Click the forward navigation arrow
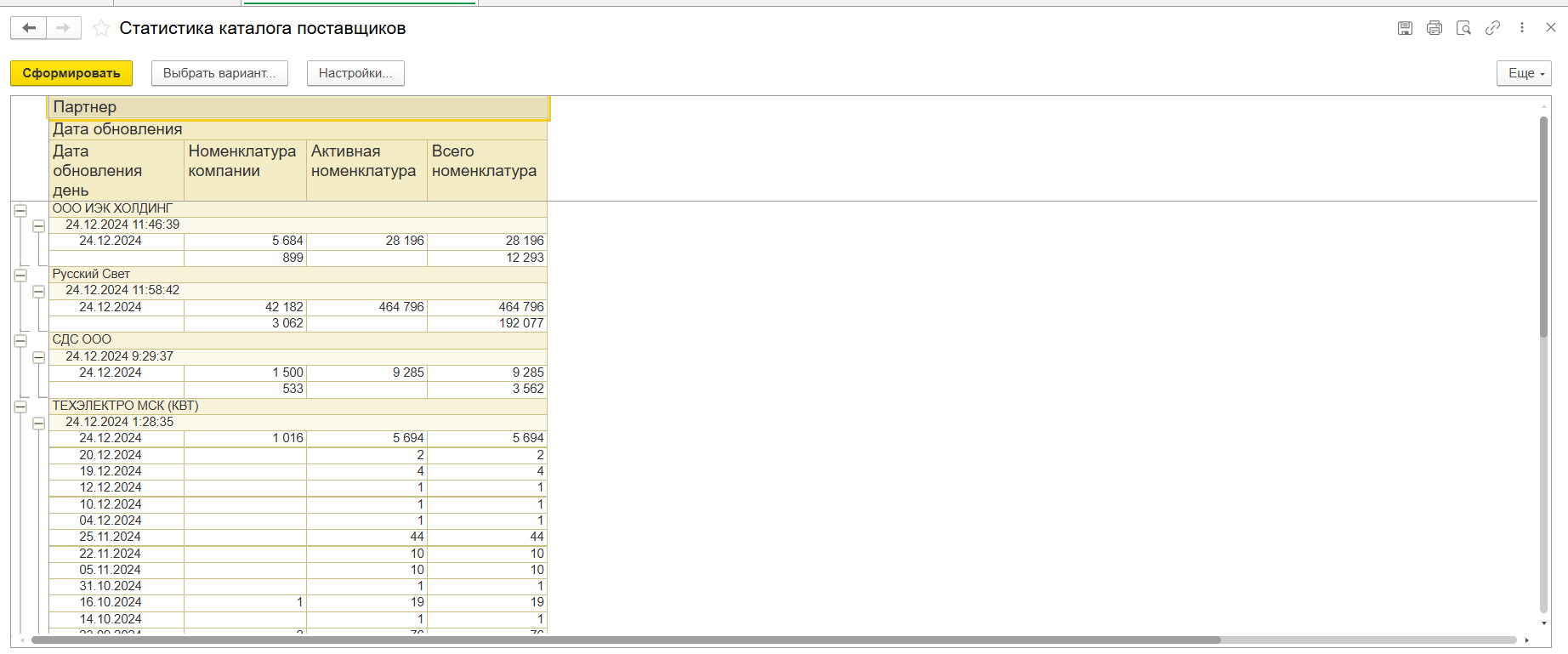This screenshot has width=1568, height=654. coord(64,28)
